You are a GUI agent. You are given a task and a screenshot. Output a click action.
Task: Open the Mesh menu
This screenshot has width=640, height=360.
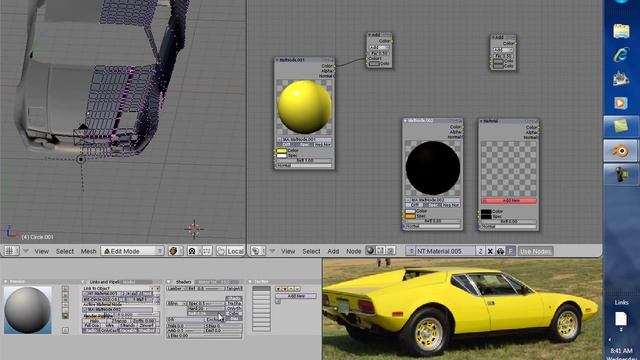[88, 251]
